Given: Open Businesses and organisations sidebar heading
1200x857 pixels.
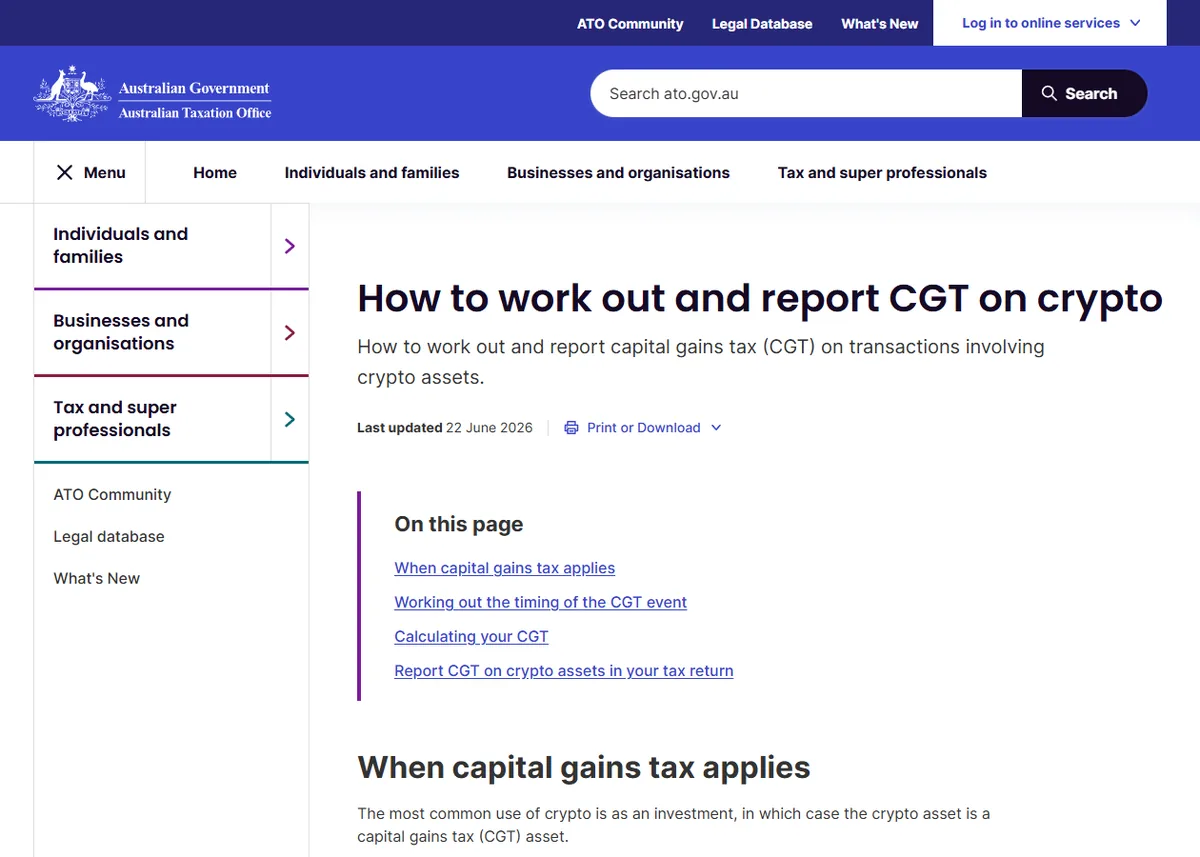Looking at the screenshot, I should (x=121, y=332).
